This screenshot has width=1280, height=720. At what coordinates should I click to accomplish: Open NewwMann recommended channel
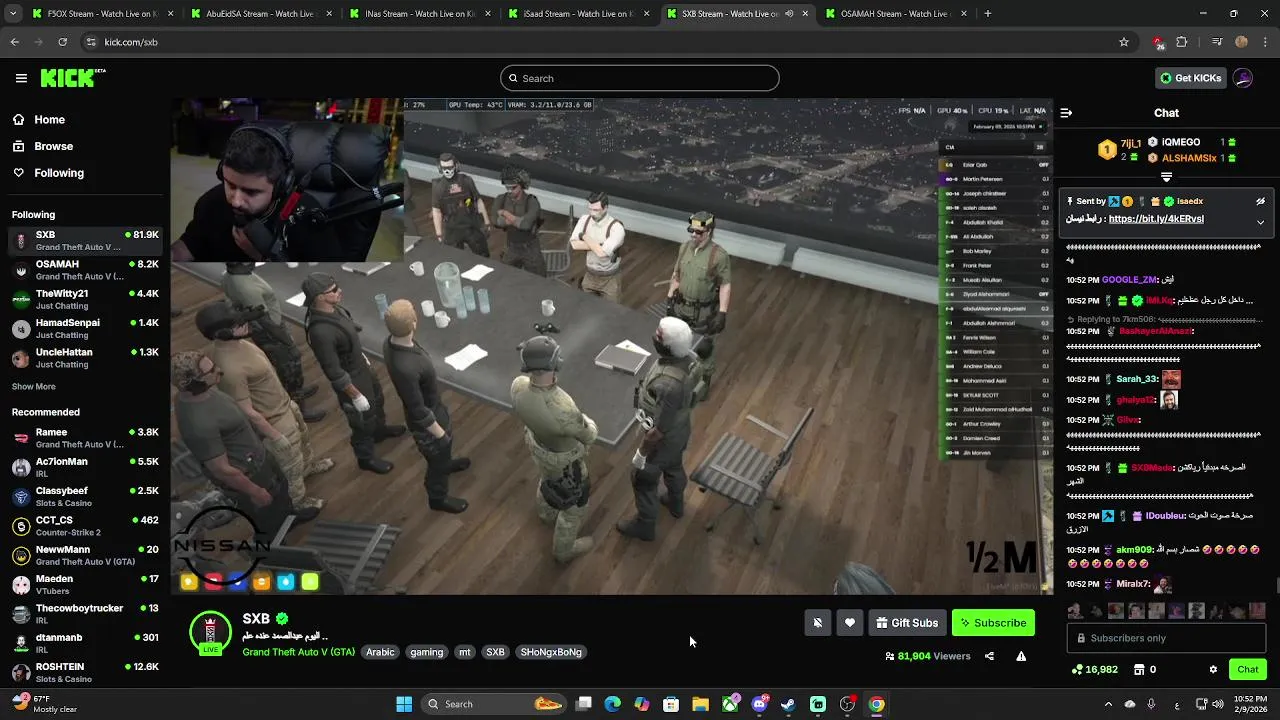coord(85,555)
